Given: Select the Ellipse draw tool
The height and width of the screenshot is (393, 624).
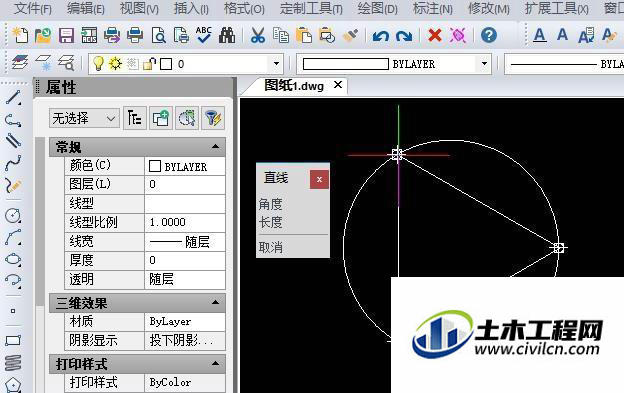Looking at the screenshot, I should tap(13, 259).
